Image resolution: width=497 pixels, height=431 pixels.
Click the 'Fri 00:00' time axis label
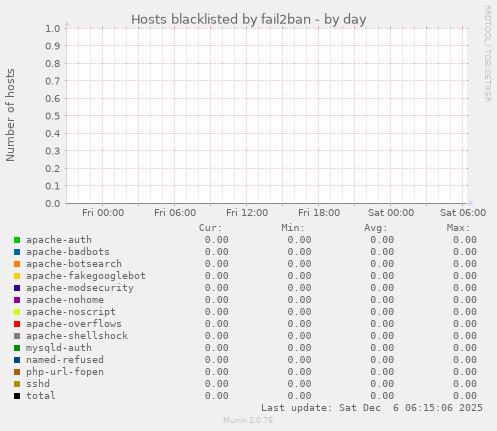point(103,213)
